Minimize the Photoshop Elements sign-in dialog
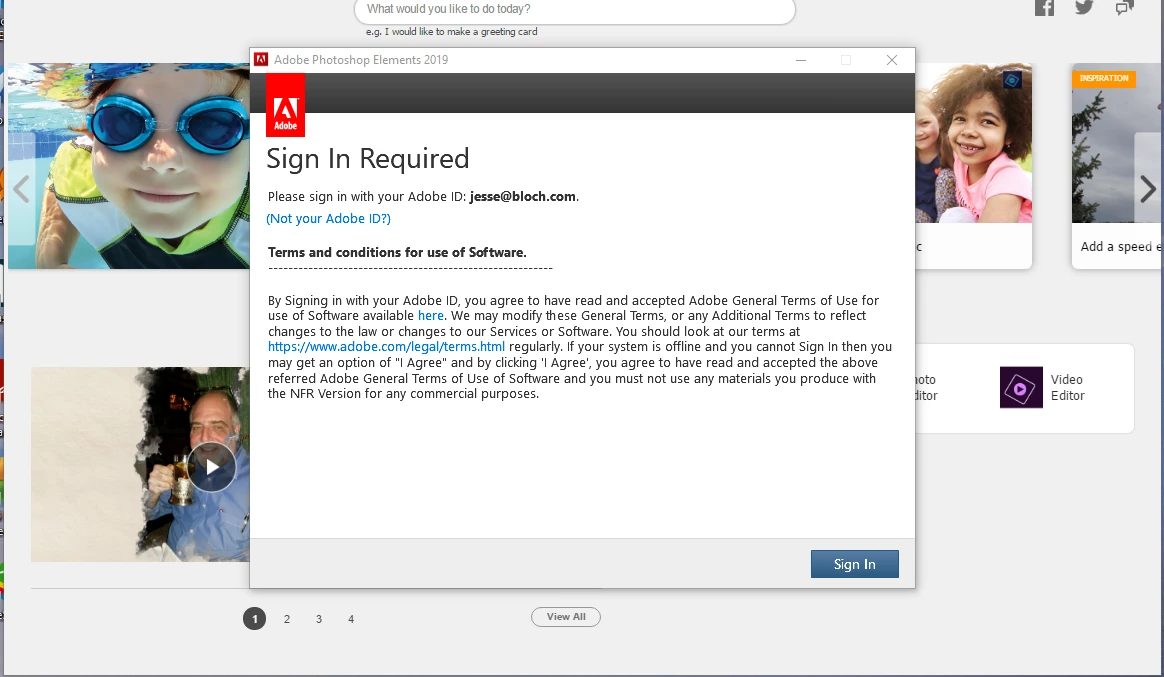 pyautogui.click(x=801, y=60)
